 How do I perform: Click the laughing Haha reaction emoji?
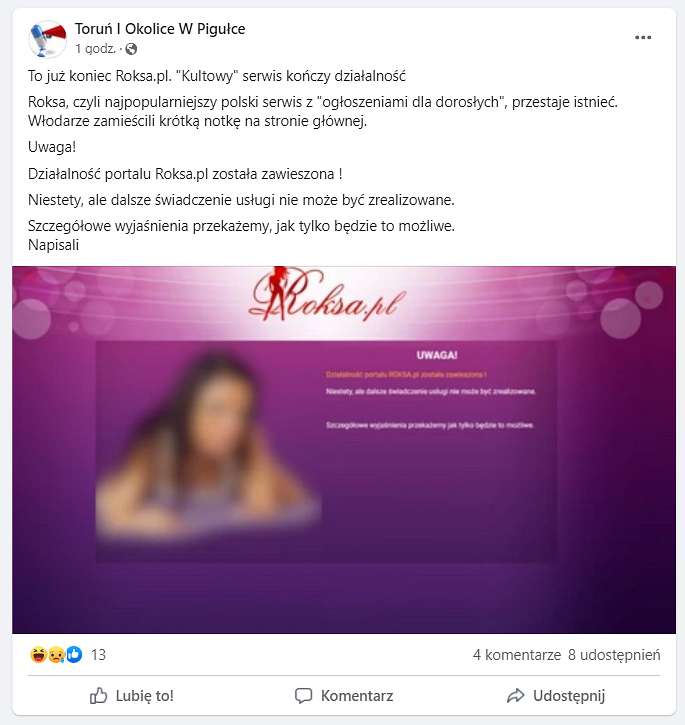pyautogui.click(x=38, y=654)
